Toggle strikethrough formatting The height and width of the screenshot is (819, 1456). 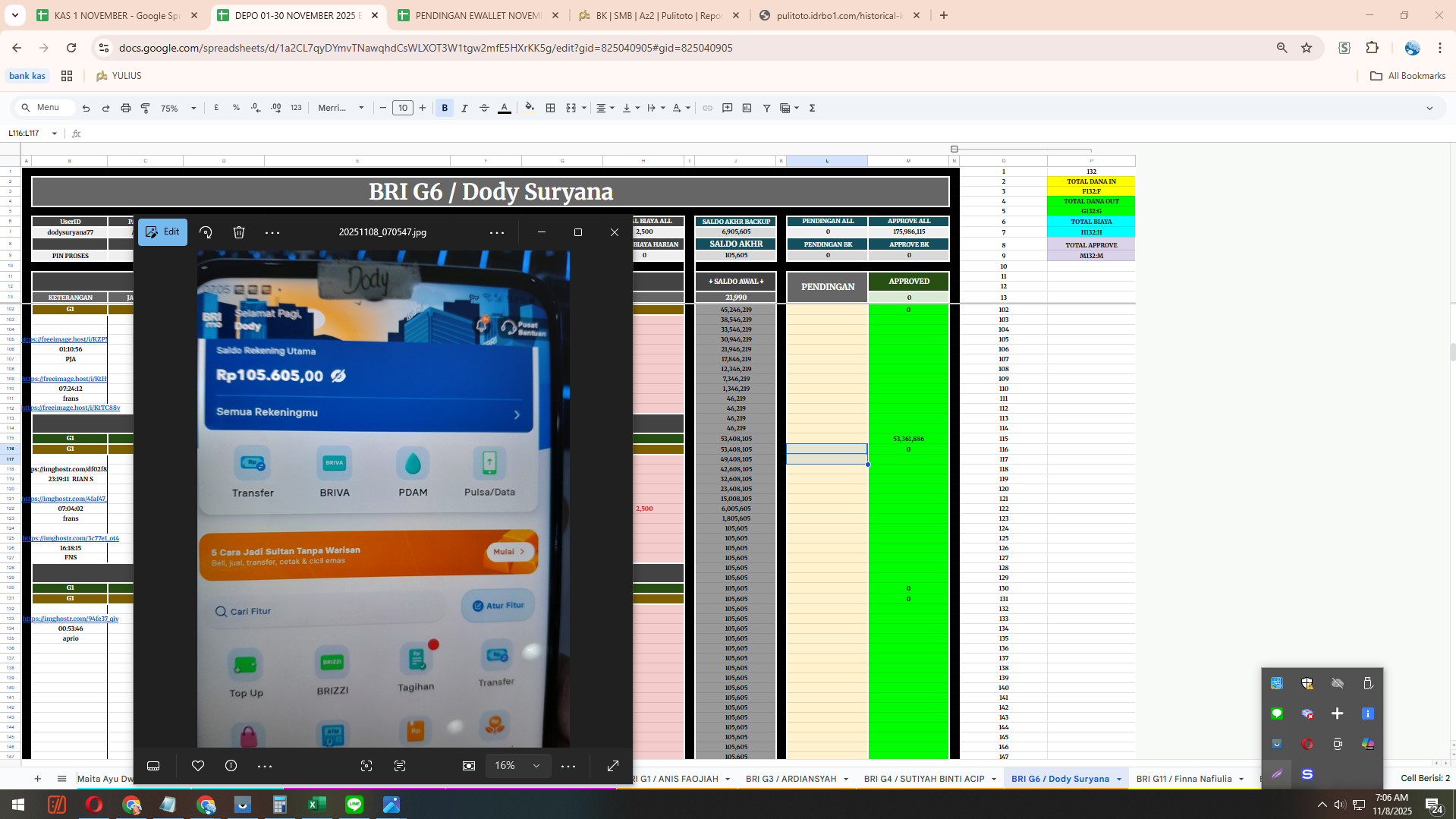click(x=484, y=108)
